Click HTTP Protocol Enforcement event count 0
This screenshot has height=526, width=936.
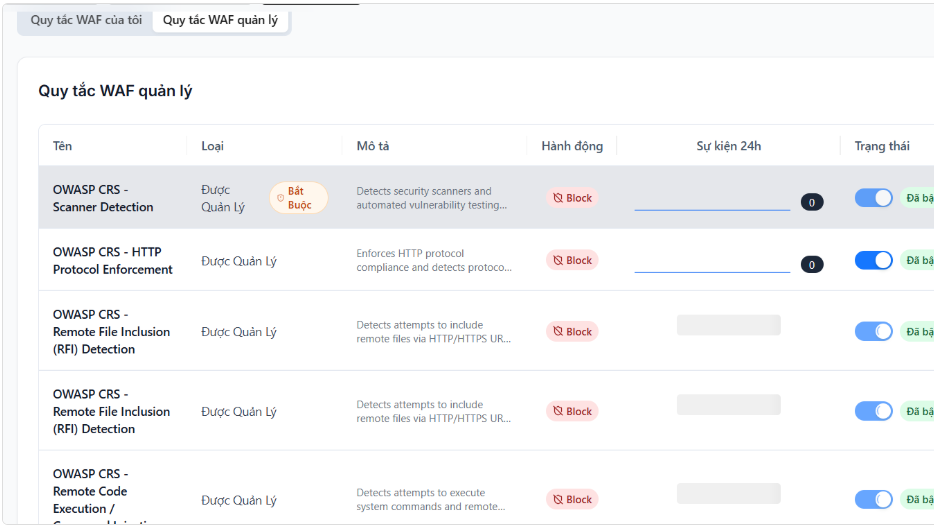812,264
